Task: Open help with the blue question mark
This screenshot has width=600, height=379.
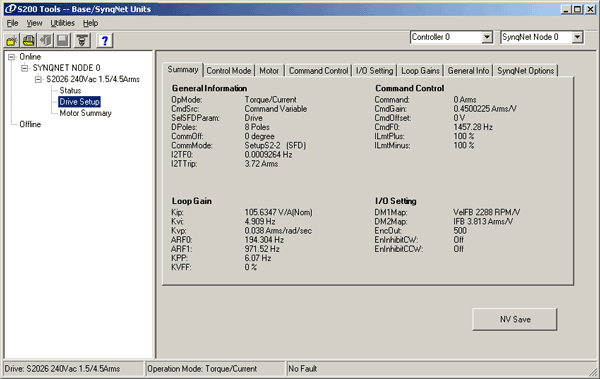Action: point(105,40)
